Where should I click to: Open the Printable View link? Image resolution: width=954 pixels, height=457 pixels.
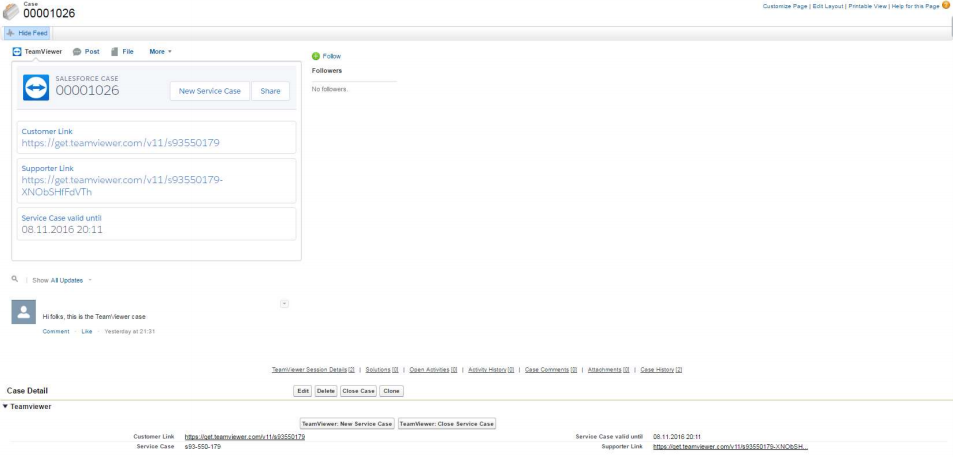(x=867, y=6)
